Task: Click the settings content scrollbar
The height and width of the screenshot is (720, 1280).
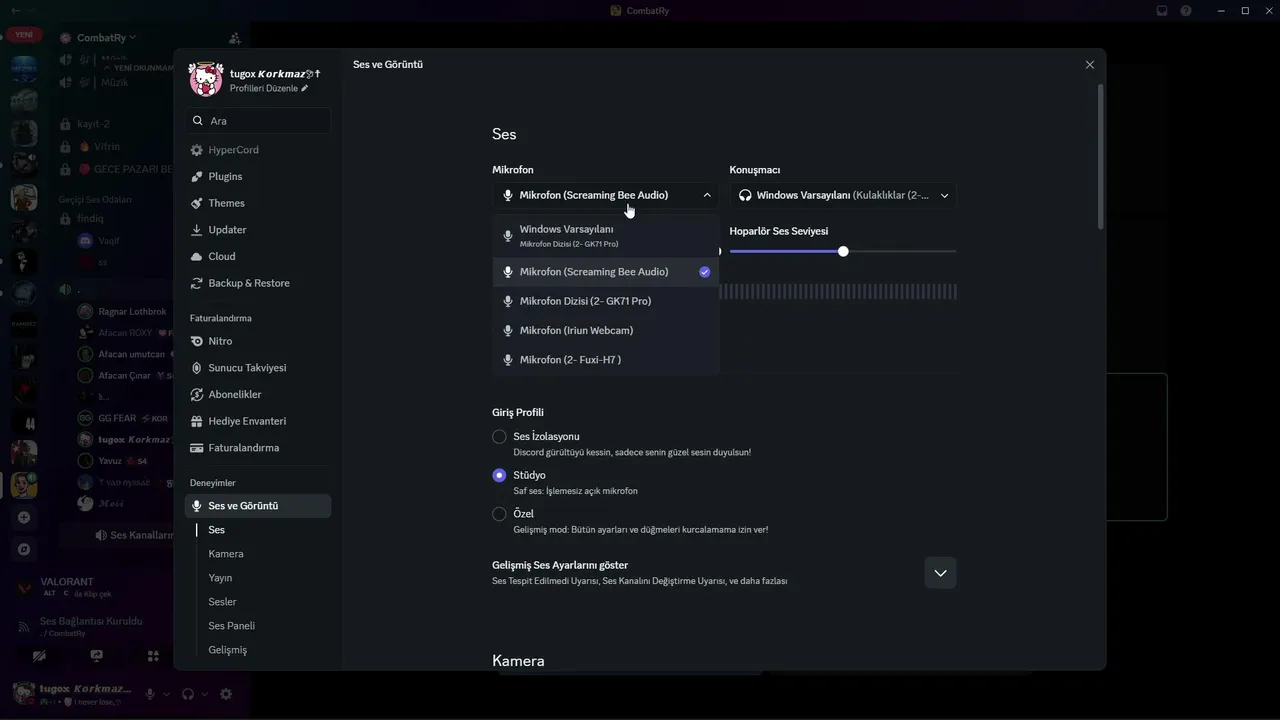Action: [x=1101, y=157]
